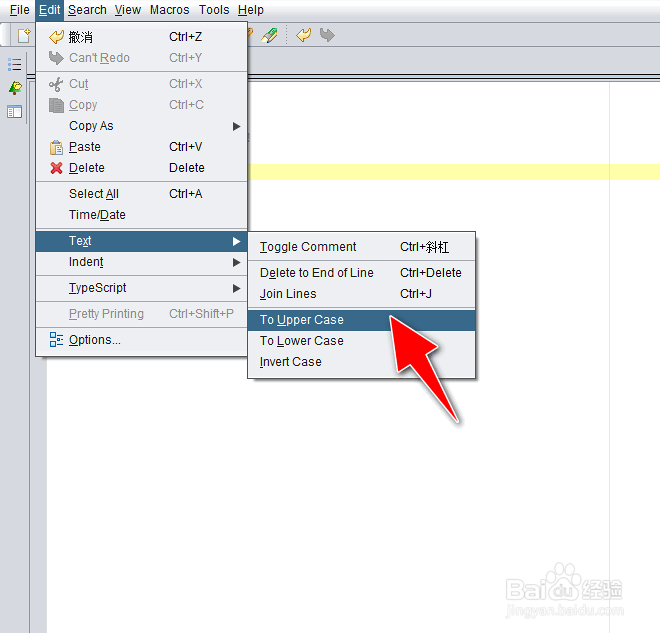Viewport: 660px width, 633px height.
Task: Open the Macros menu
Action: point(169,10)
